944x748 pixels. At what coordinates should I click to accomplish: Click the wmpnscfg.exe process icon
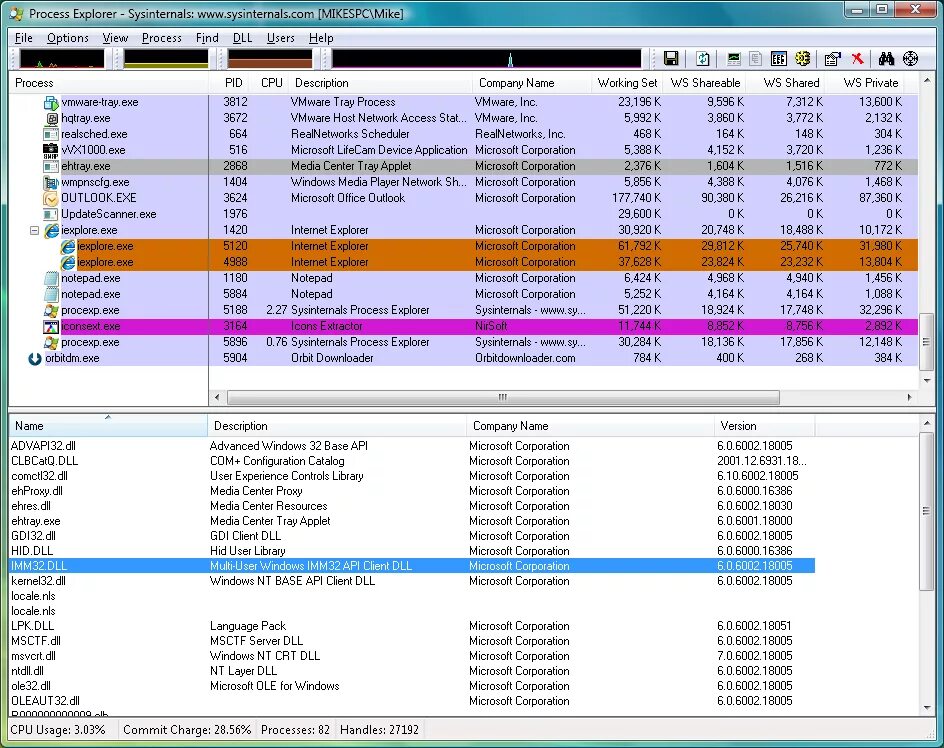click(x=51, y=182)
